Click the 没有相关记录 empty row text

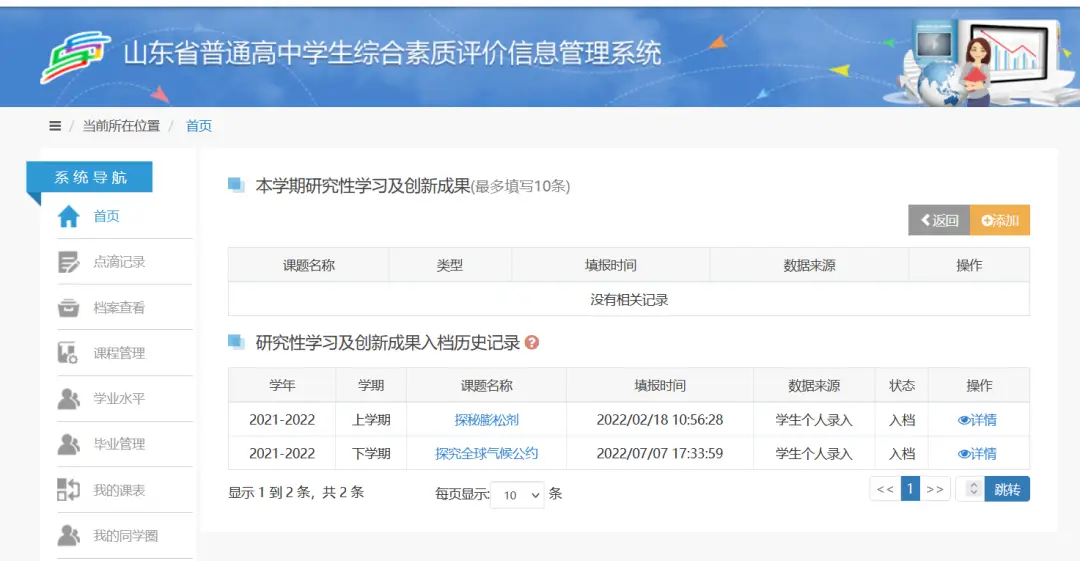coord(629,300)
